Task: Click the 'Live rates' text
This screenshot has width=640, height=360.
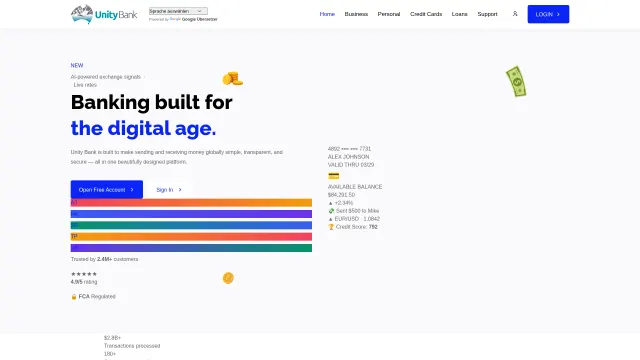Action: pos(85,85)
